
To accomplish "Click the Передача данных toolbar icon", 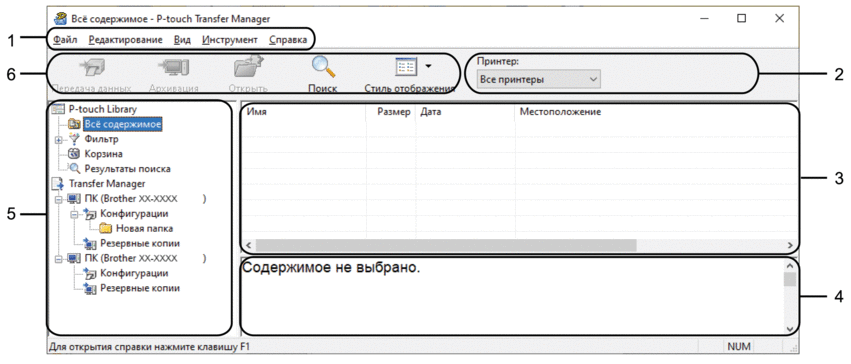I will (x=91, y=66).
